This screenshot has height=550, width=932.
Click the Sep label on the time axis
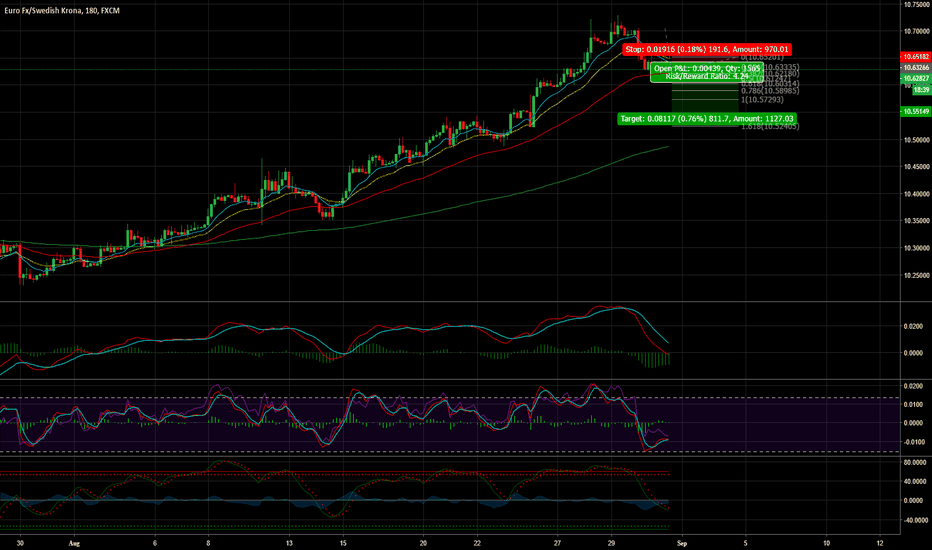tap(682, 543)
